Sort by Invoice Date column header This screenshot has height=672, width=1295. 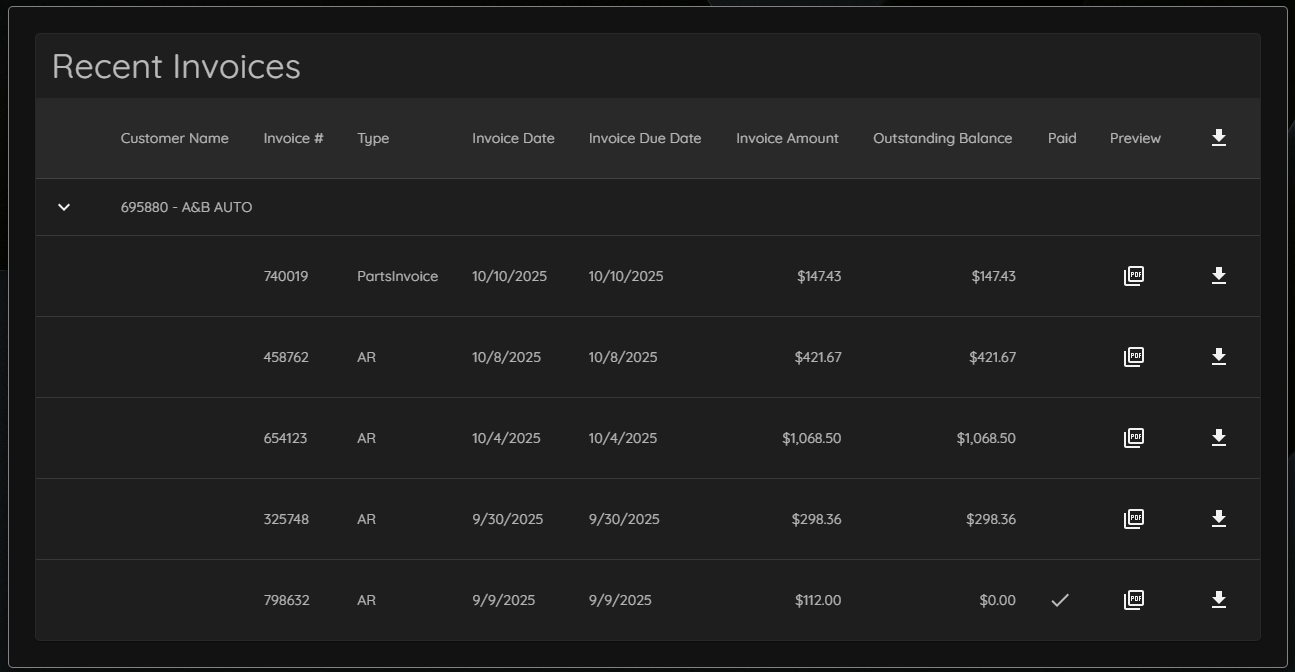coord(513,138)
